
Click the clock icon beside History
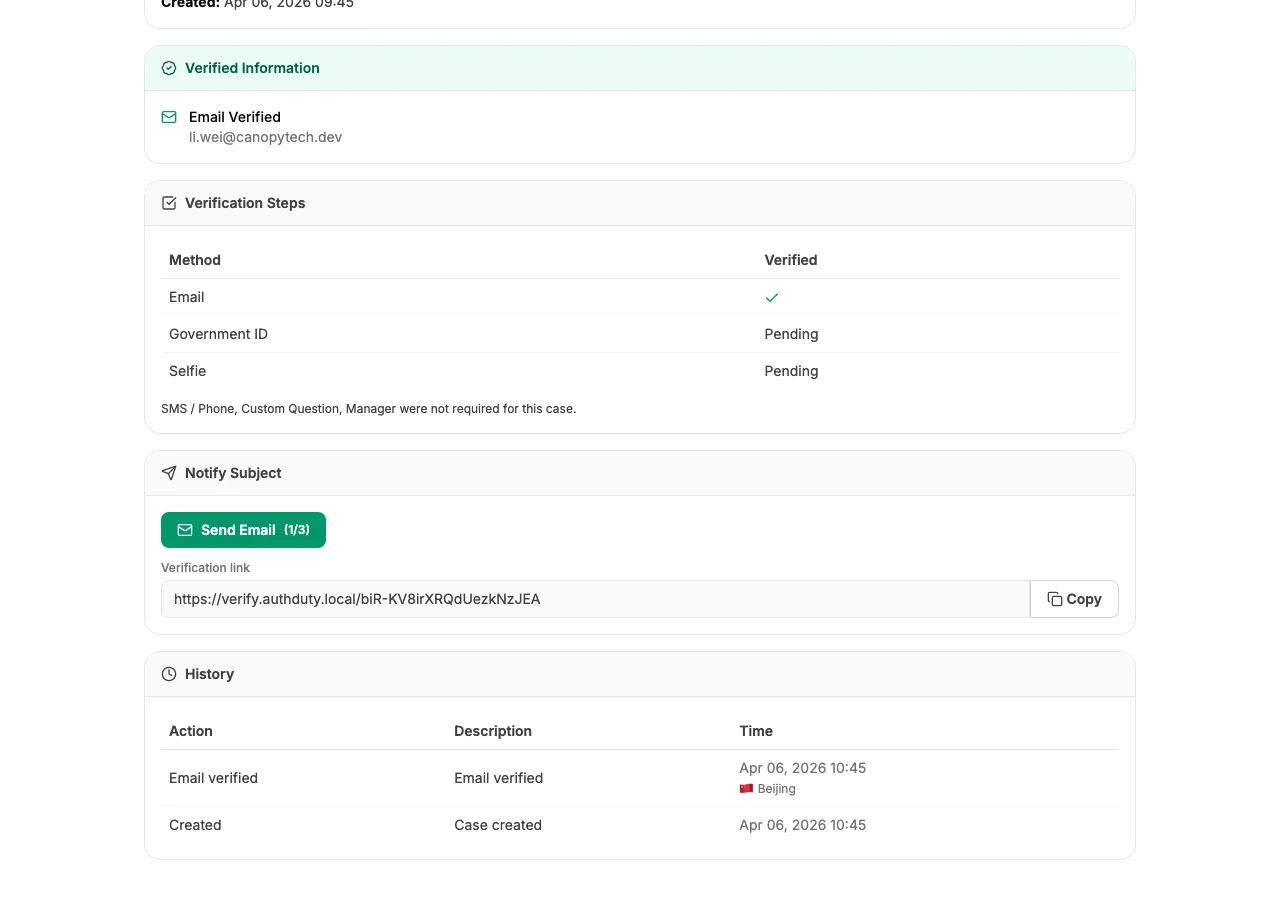[168, 674]
